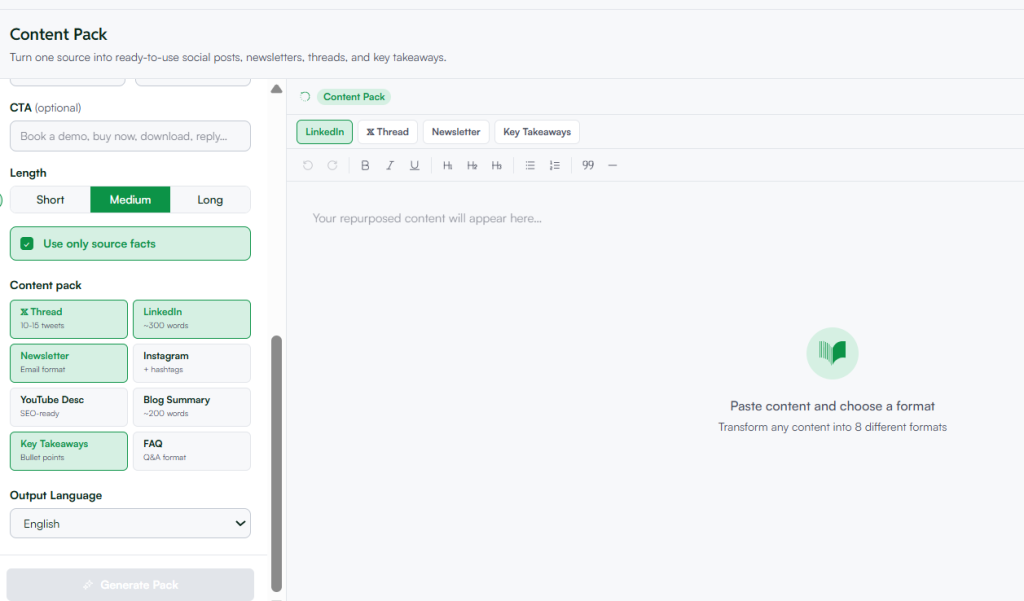Click the Generate Pack button

130,585
